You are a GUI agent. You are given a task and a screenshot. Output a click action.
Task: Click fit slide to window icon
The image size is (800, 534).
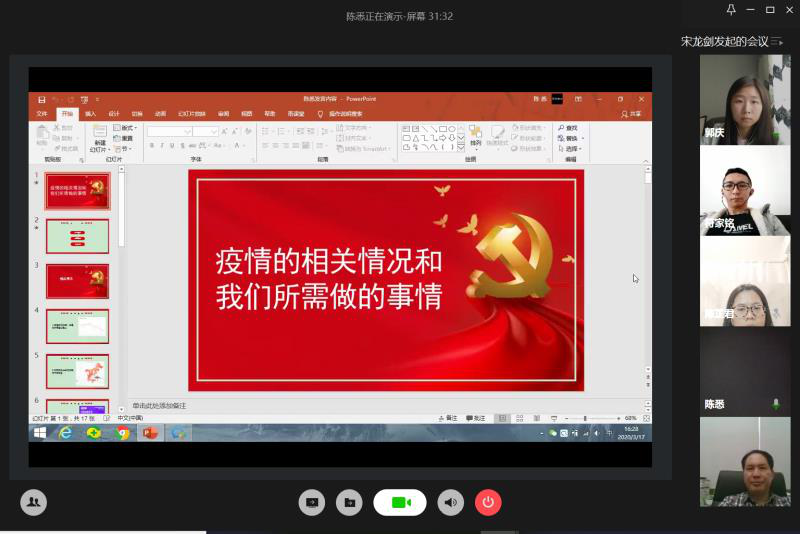pos(646,418)
